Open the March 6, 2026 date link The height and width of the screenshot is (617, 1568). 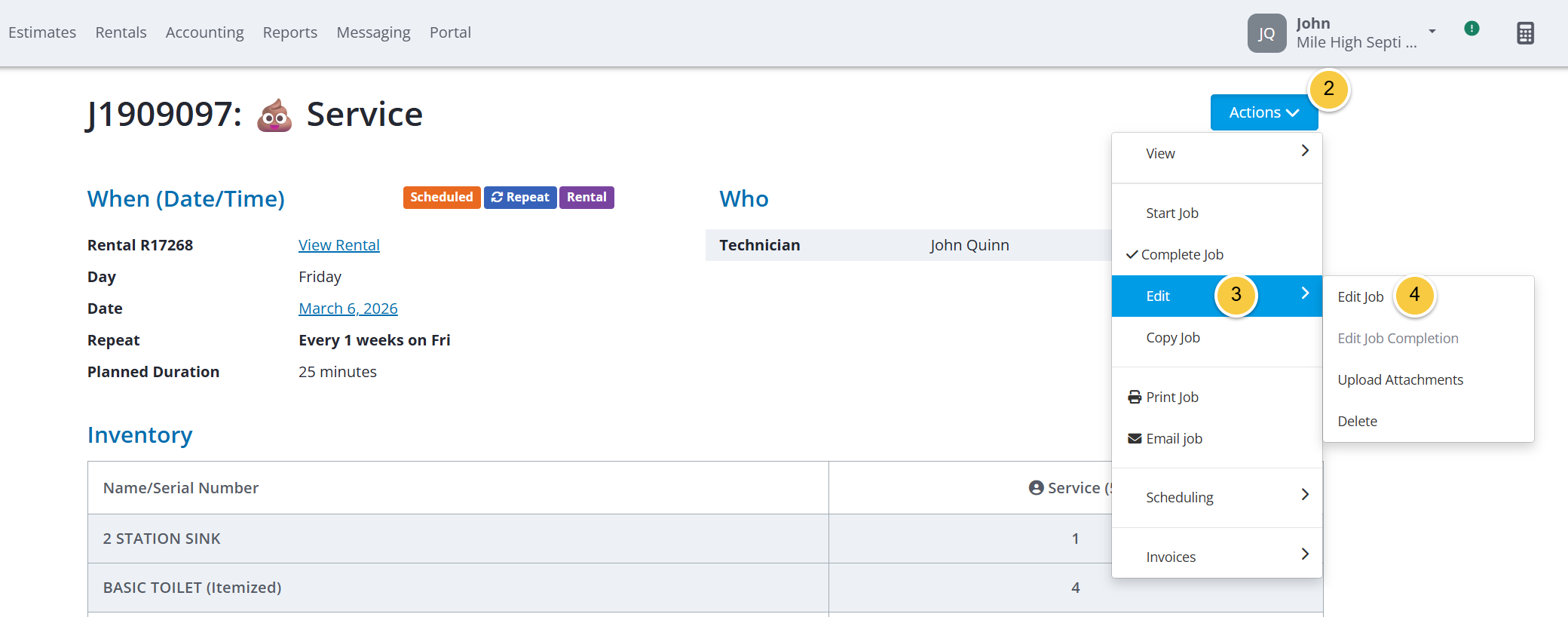(x=348, y=308)
